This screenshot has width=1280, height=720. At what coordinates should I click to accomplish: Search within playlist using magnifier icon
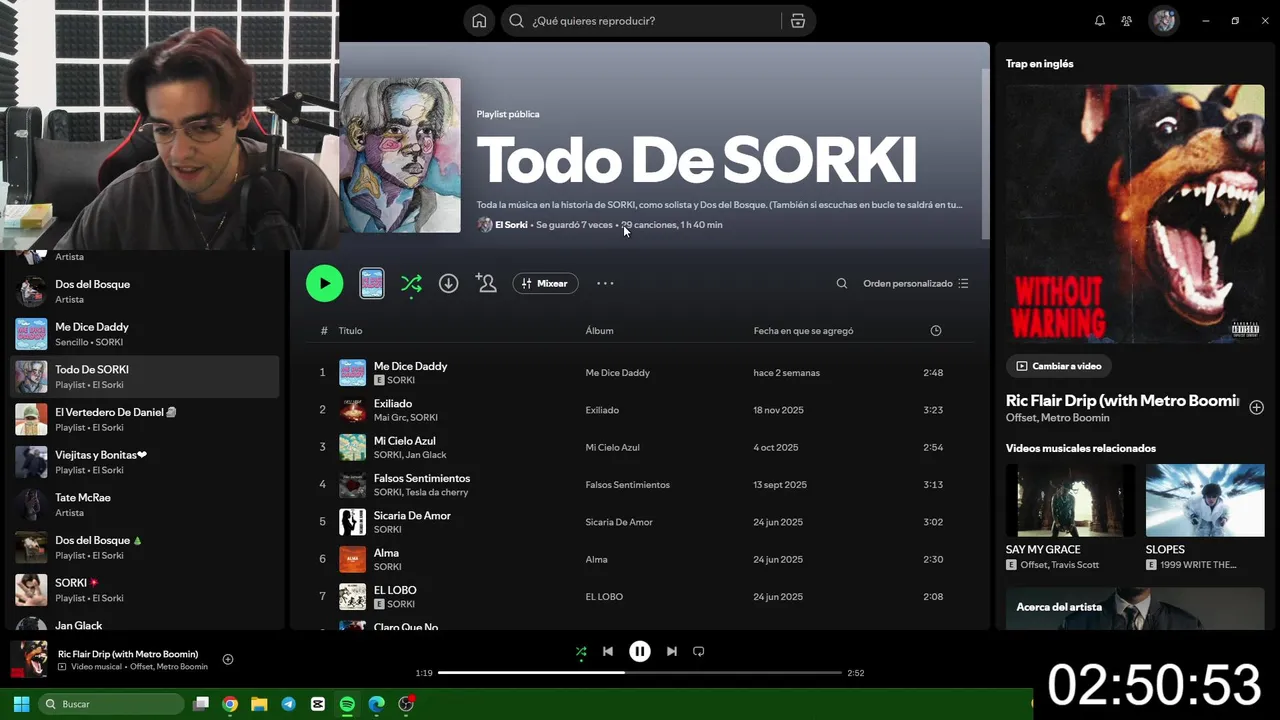pos(842,283)
